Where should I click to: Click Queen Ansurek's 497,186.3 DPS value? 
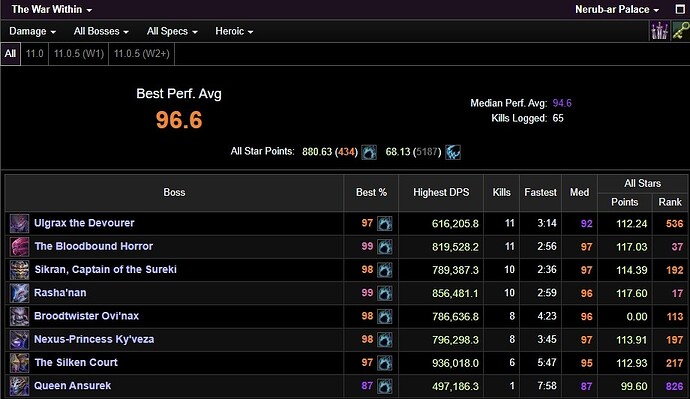(x=455, y=387)
